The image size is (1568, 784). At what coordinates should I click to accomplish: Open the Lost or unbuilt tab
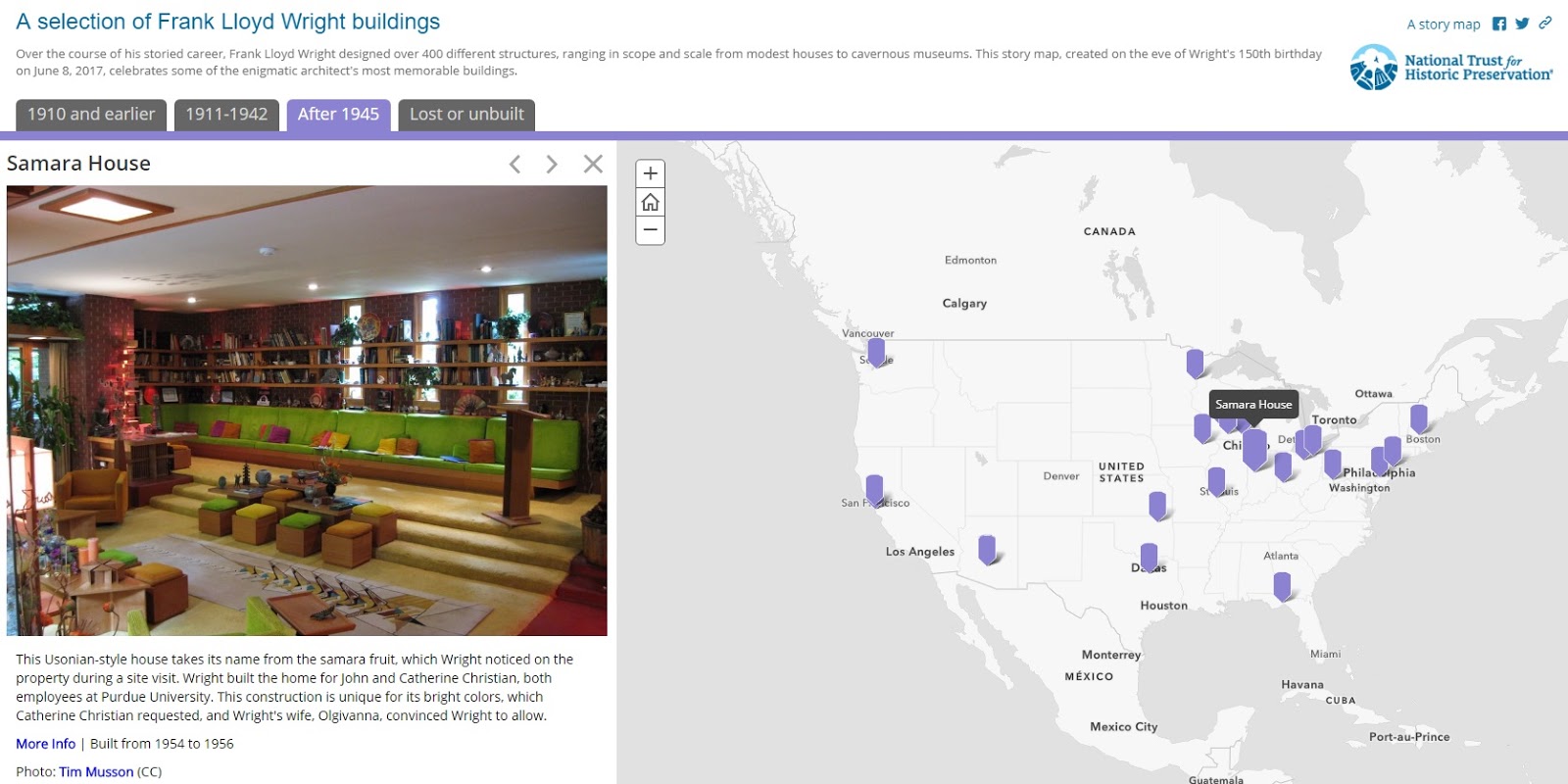point(465,114)
